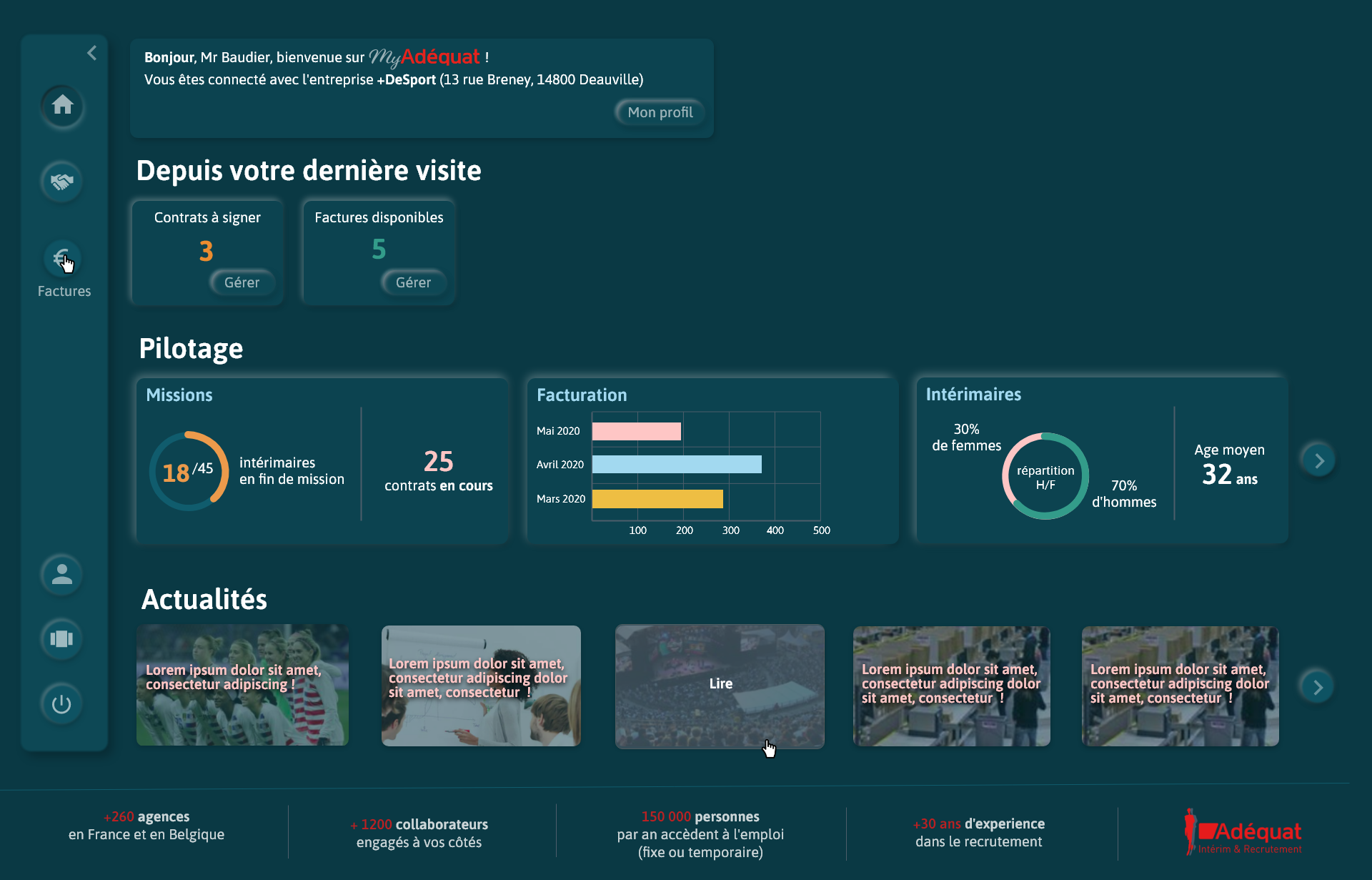Screen dimensions: 1372x880
Task: Open Factures using the euro icon
Action: point(62,258)
